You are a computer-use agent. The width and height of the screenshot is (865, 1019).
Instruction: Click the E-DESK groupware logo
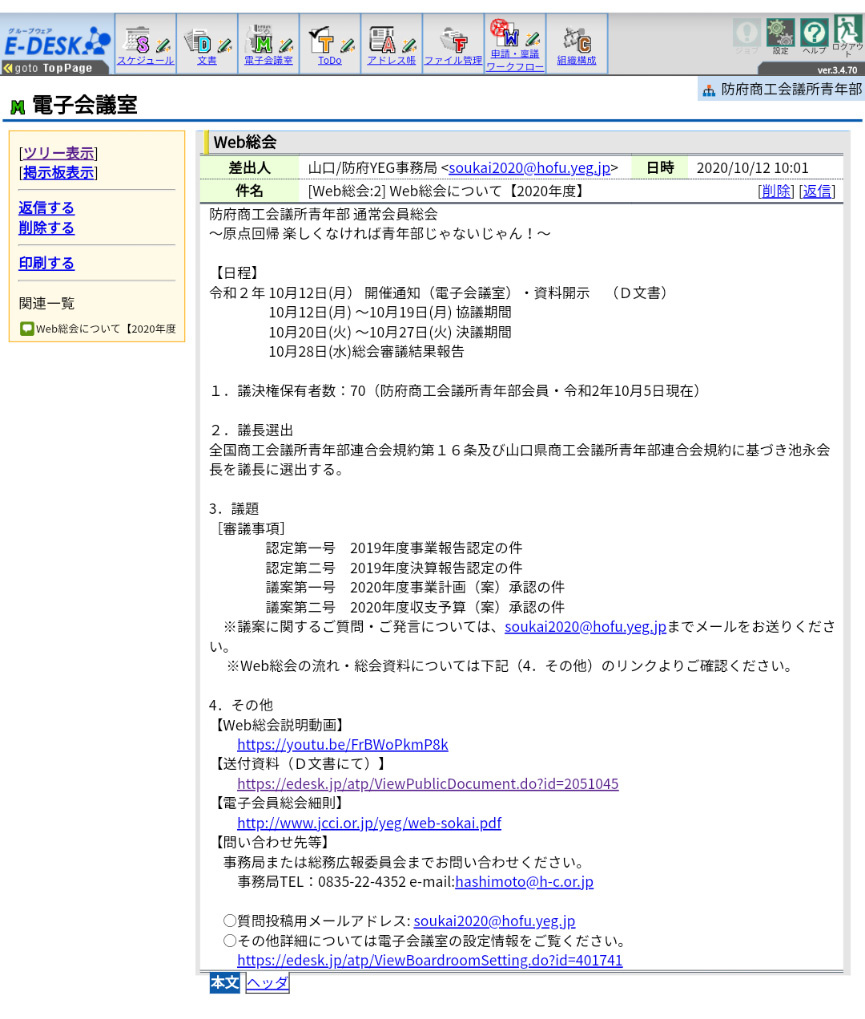(57, 42)
